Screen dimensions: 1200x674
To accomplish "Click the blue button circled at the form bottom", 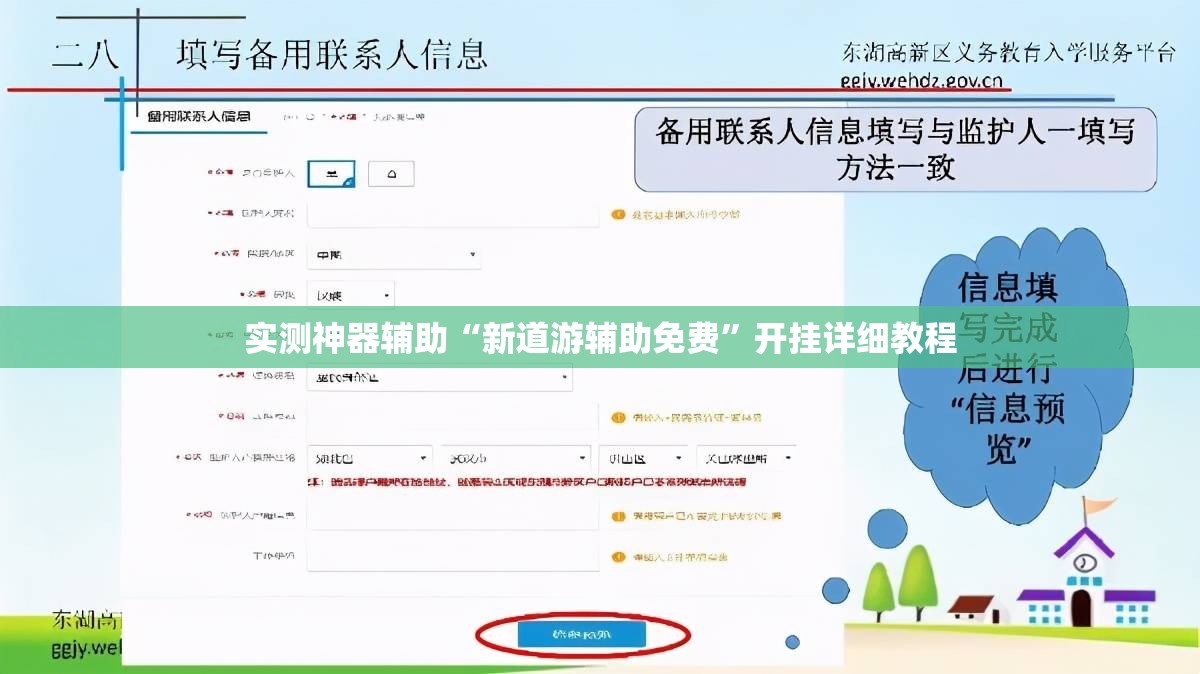I will 582,634.
